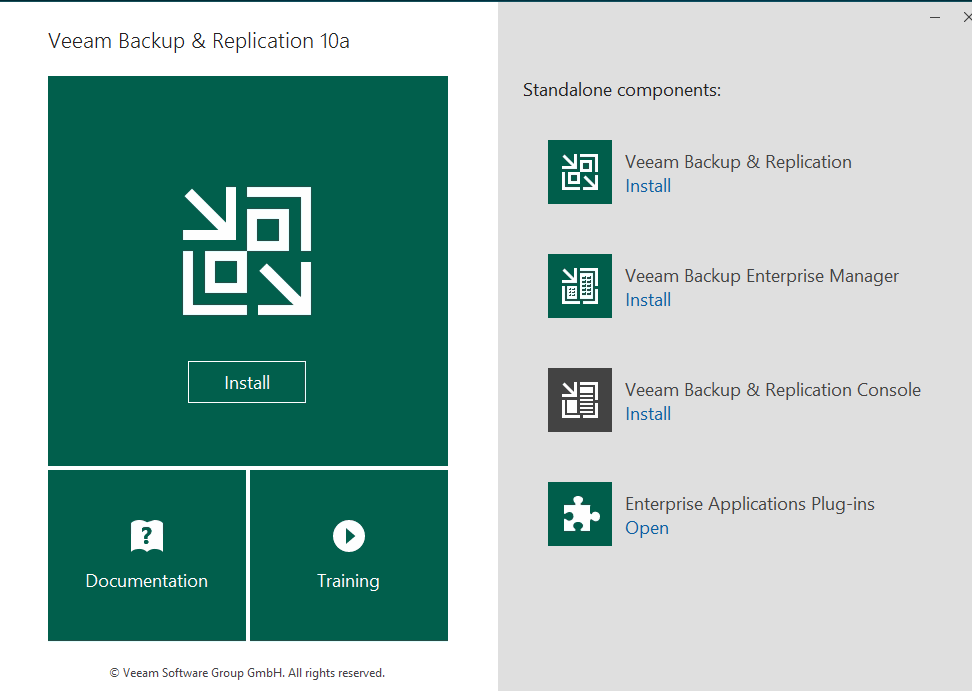972x691 pixels.
Task: Click the Enterprise Applications Plug-ins title
Action: click(x=750, y=504)
